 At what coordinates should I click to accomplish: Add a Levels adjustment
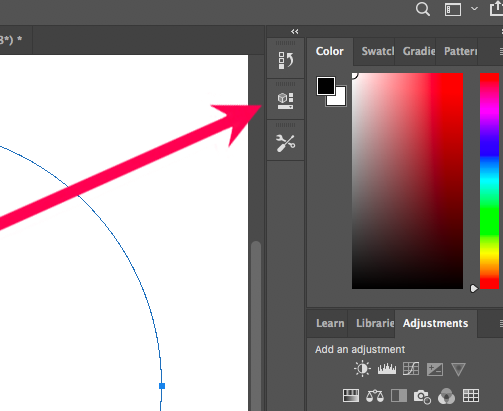387,369
